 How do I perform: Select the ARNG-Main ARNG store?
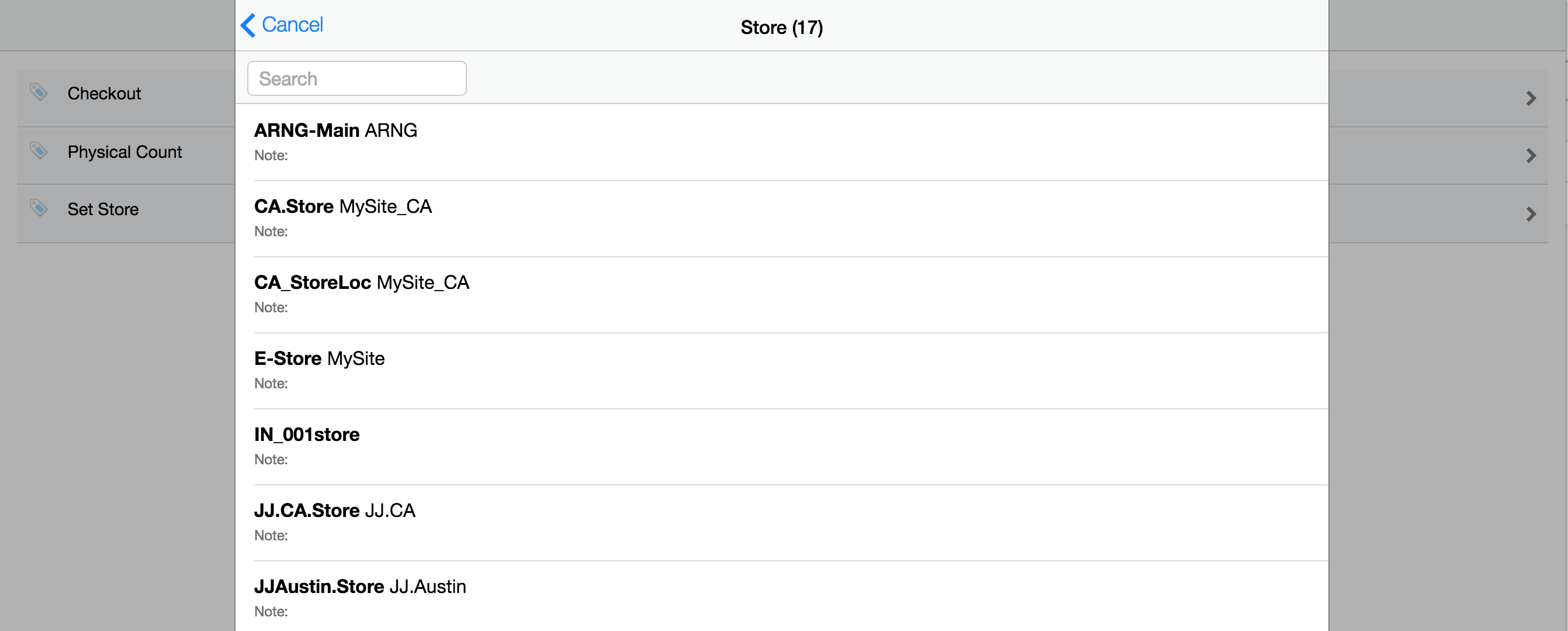[x=335, y=130]
